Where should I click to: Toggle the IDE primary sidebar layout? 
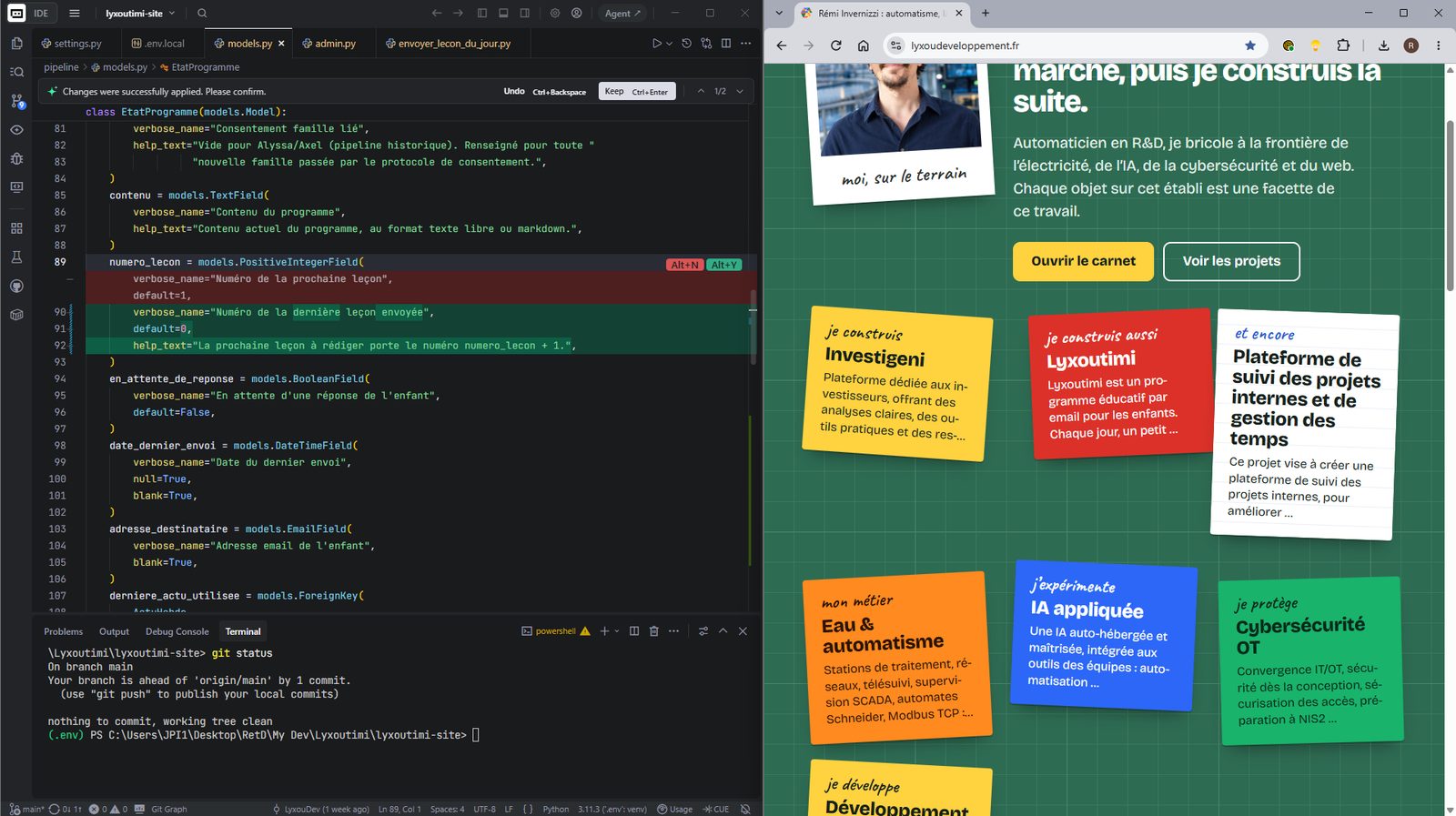click(x=481, y=14)
